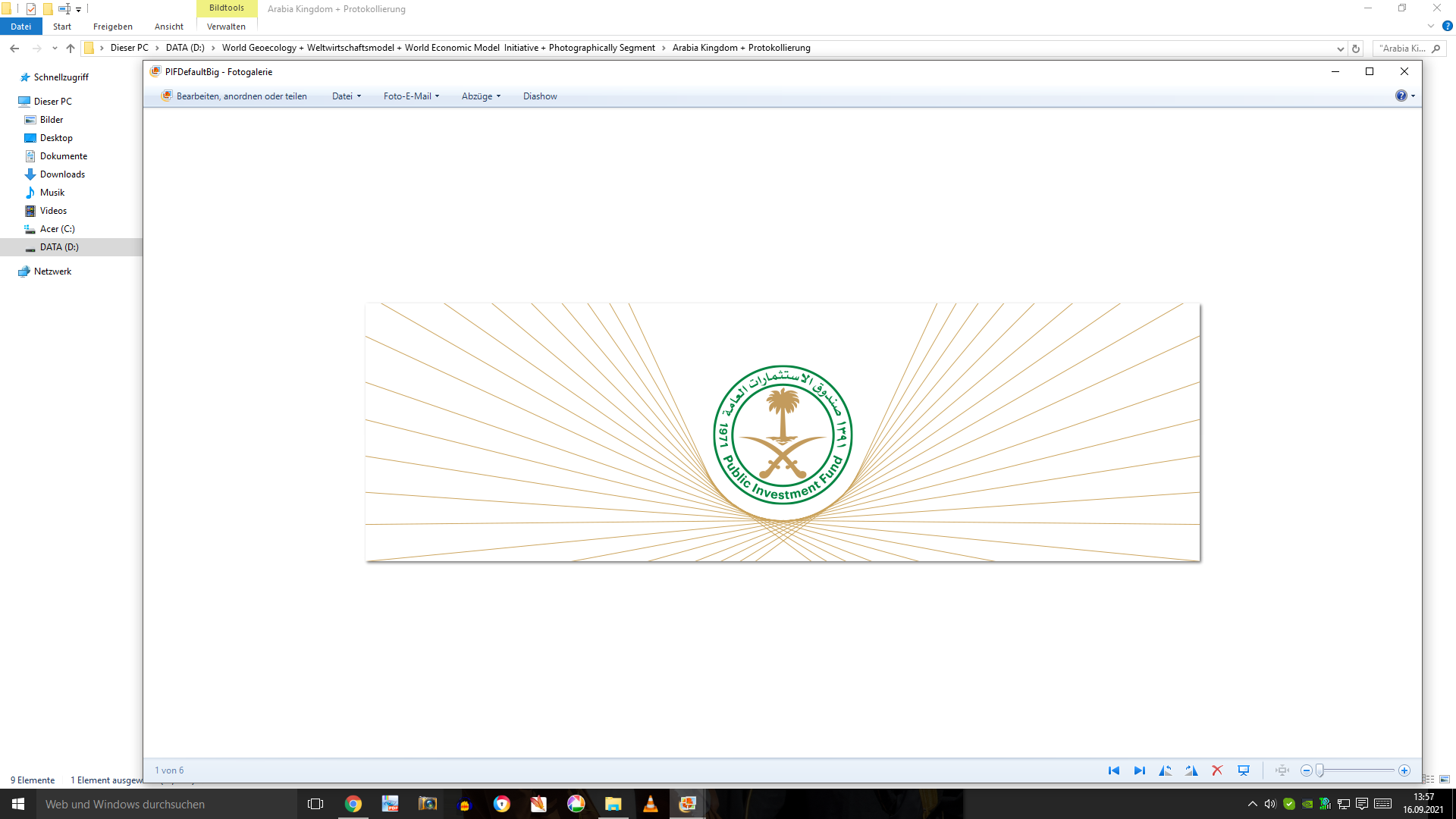The width and height of the screenshot is (1456, 819).
Task: Open Fotogalerie help icon
Action: 1401,96
